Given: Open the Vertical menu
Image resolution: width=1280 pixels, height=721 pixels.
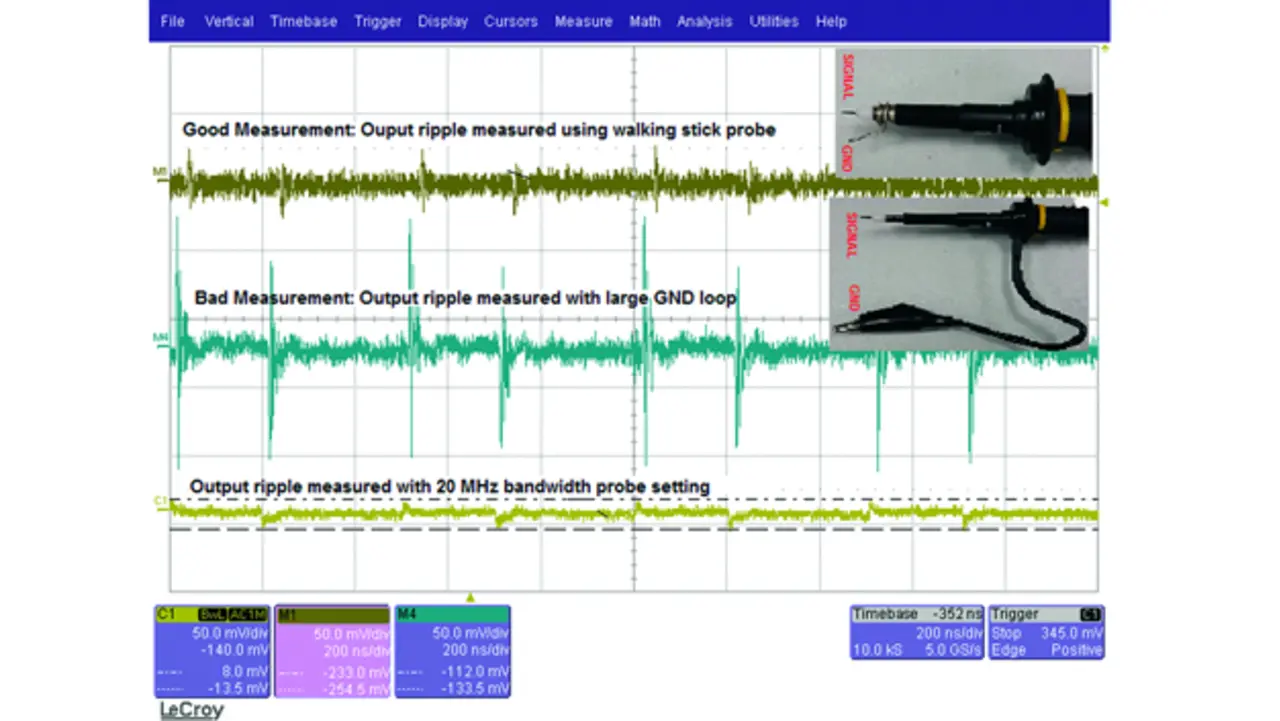Looking at the screenshot, I should (x=229, y=21).
